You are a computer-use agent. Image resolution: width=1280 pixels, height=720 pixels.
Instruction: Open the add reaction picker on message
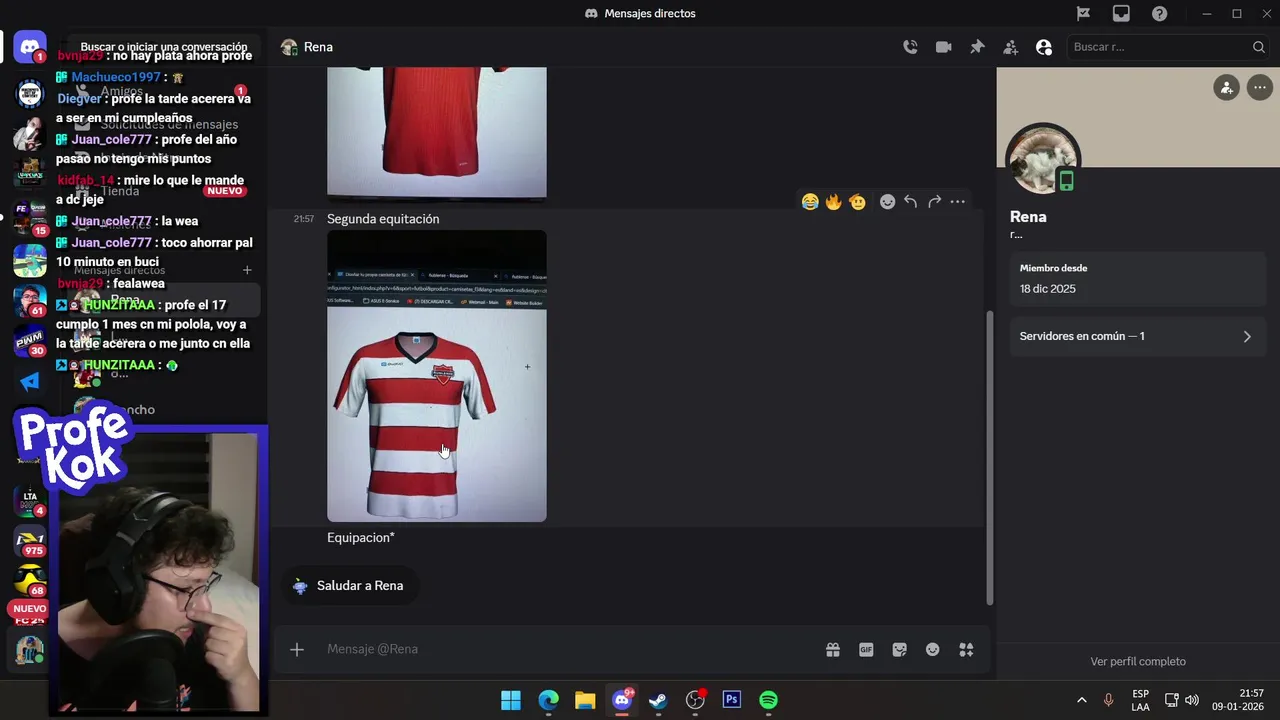887,202
